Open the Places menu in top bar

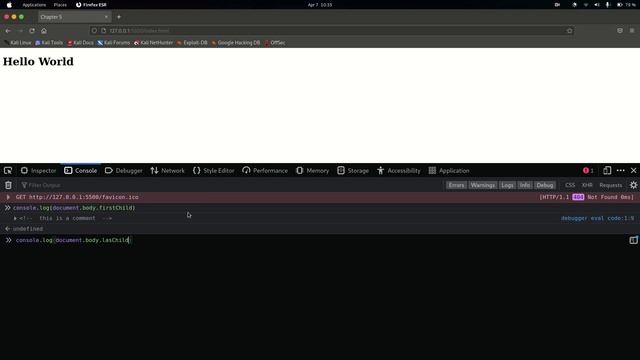click(x=60, y=5)
